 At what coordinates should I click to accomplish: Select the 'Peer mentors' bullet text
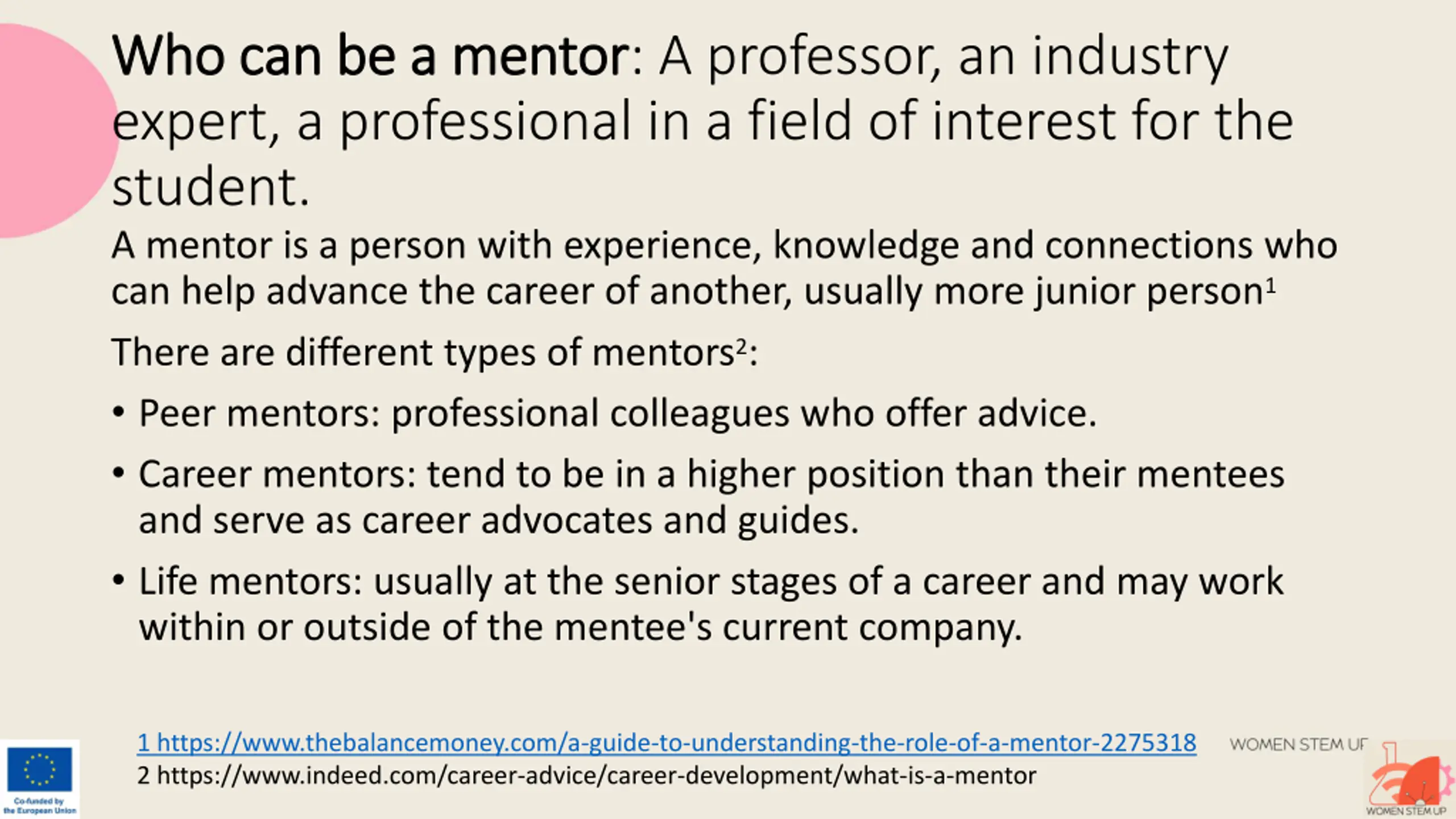tap(618, 413)
